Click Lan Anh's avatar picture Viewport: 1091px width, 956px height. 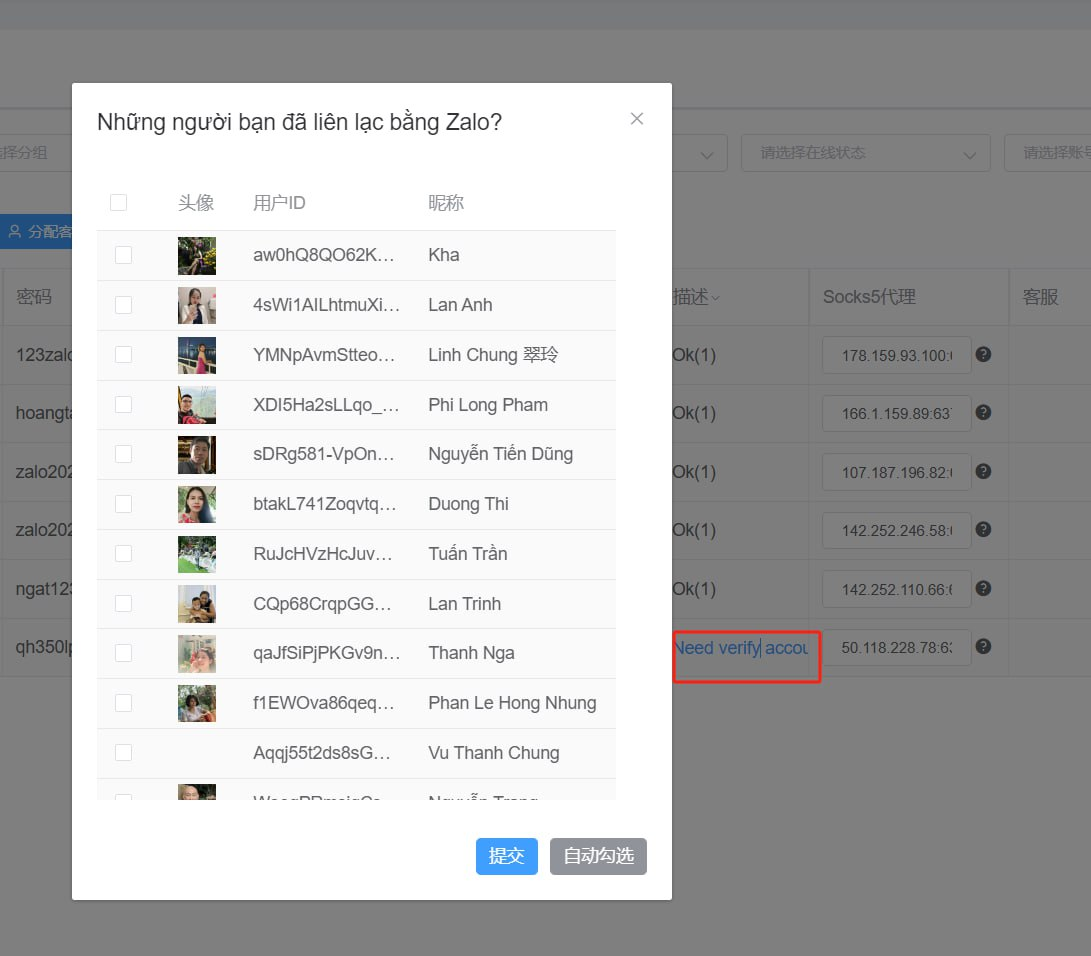click(197, 305)
